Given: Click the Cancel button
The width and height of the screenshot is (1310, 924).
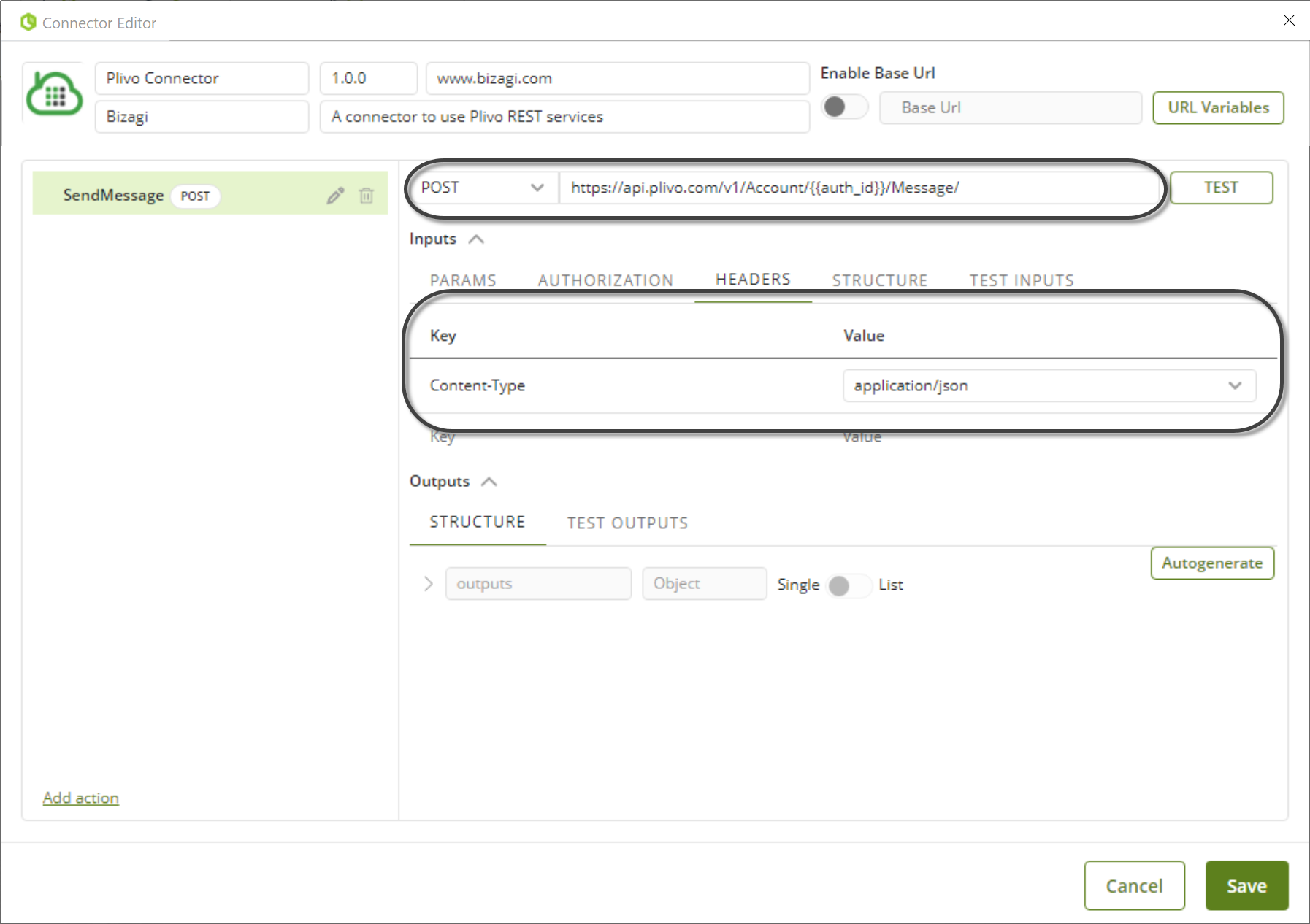Looking at the screenshot, I should (1134, 885).
